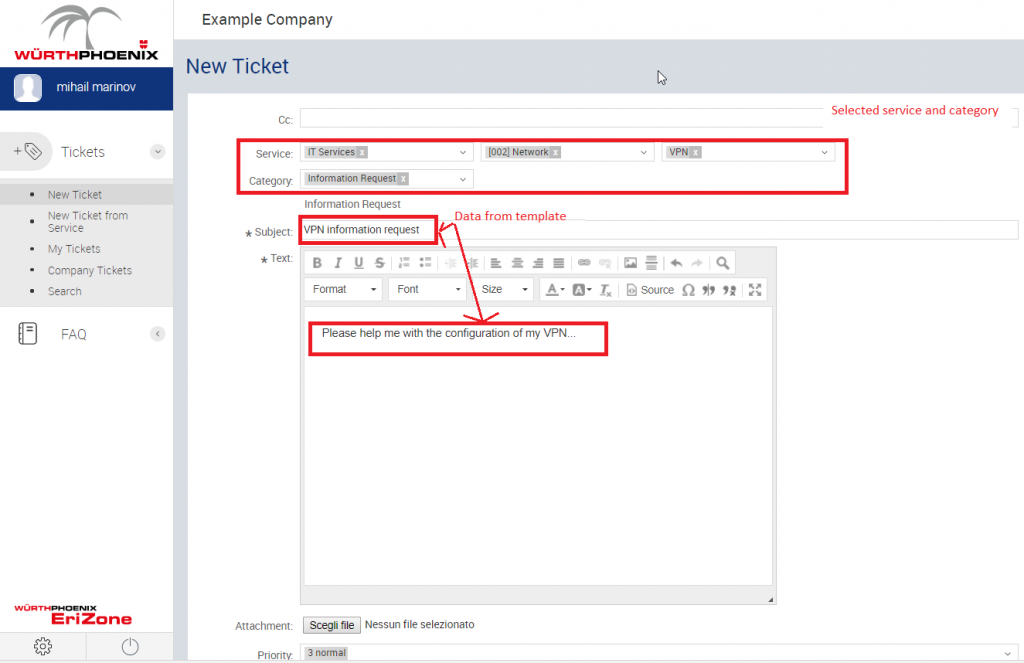Insert a numbered list

406,263
